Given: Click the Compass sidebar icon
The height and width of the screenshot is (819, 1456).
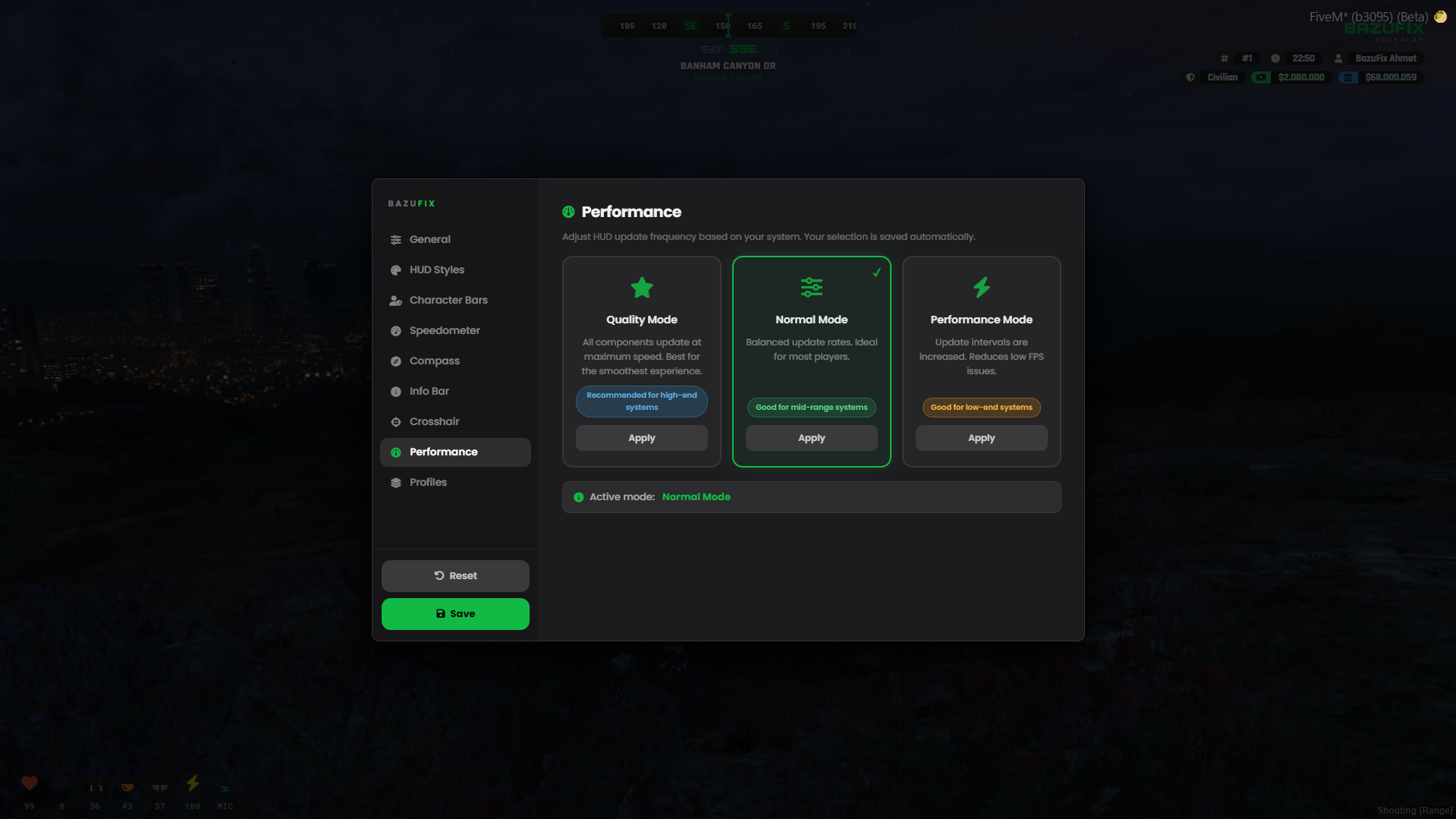Looking at the screenshot, I should [396, 361].
